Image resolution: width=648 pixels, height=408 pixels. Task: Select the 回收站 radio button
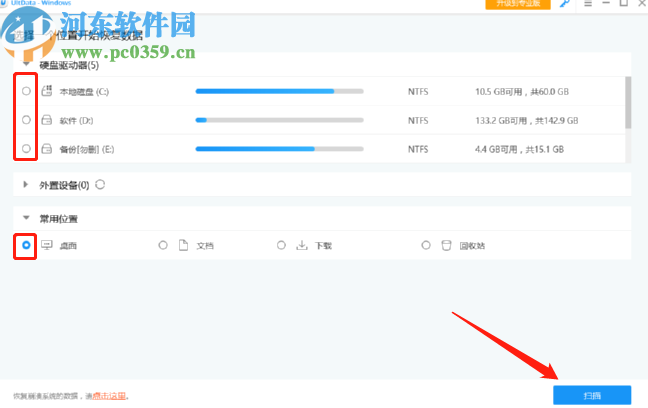426,245
